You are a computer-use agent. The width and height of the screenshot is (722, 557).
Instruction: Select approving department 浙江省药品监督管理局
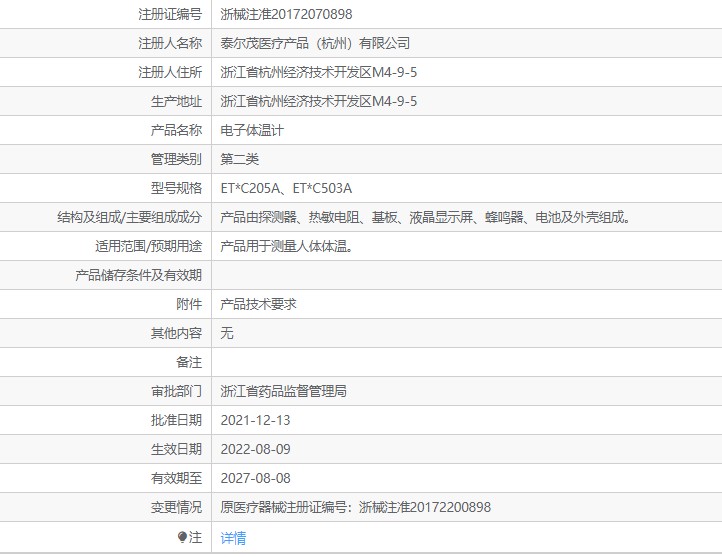pos(283,391)
